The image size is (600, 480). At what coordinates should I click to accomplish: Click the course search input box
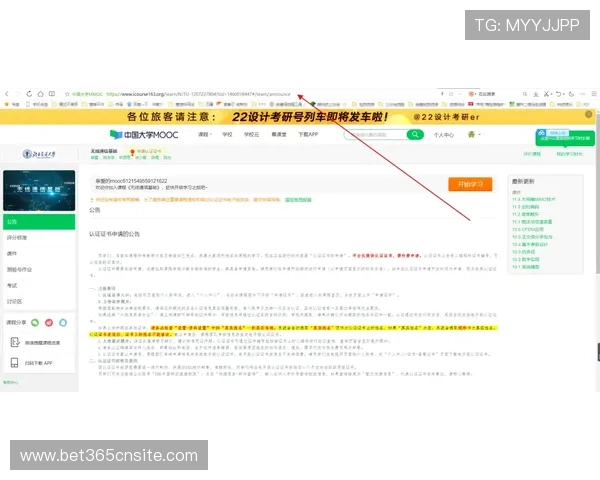point(375,135)
